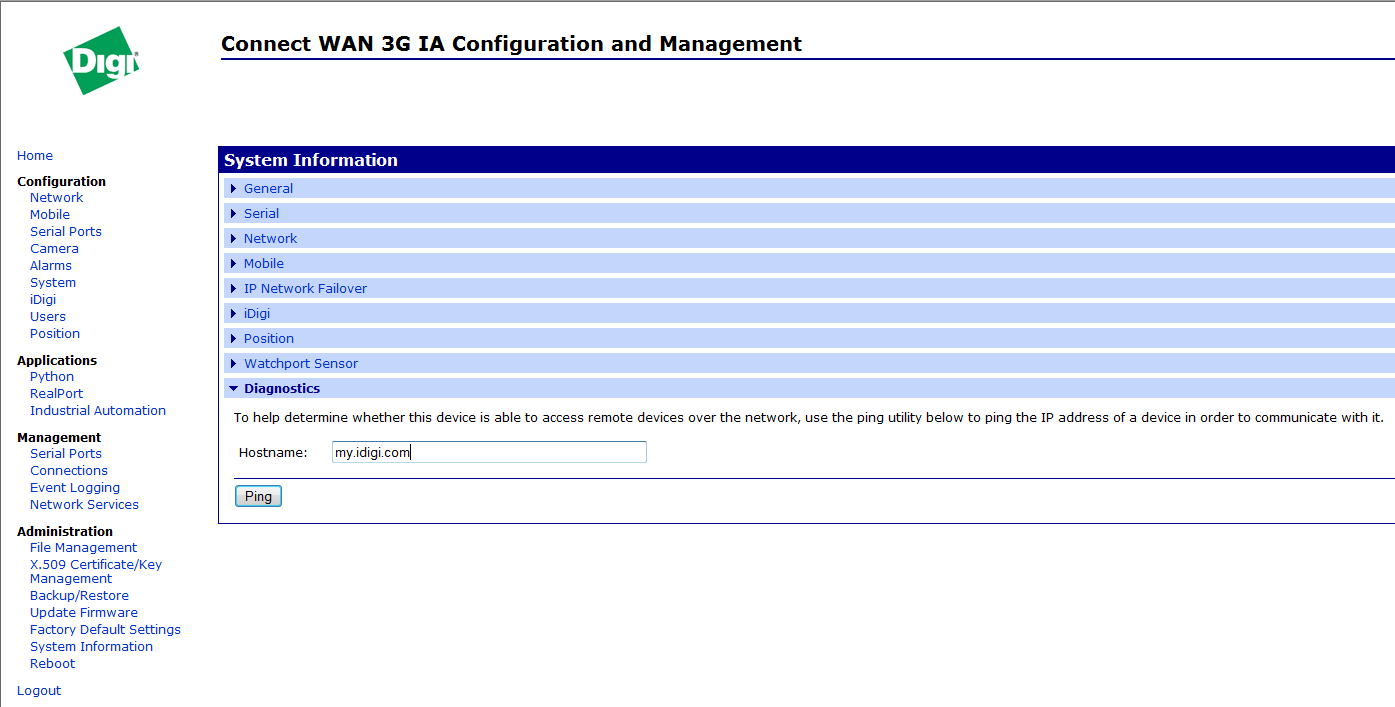Log out using the Logout link
1395x707 pixels.
tap(39, 691)
